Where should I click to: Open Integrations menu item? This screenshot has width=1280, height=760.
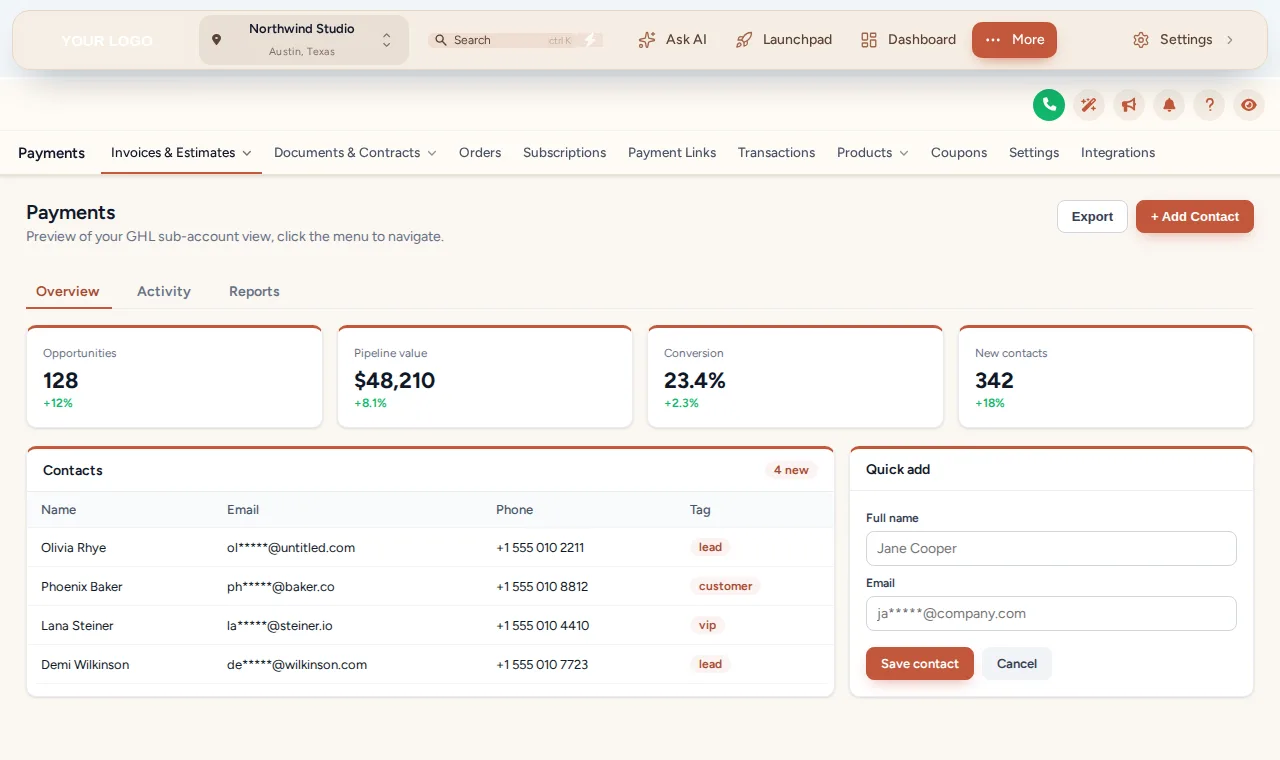pos(1118,153)
